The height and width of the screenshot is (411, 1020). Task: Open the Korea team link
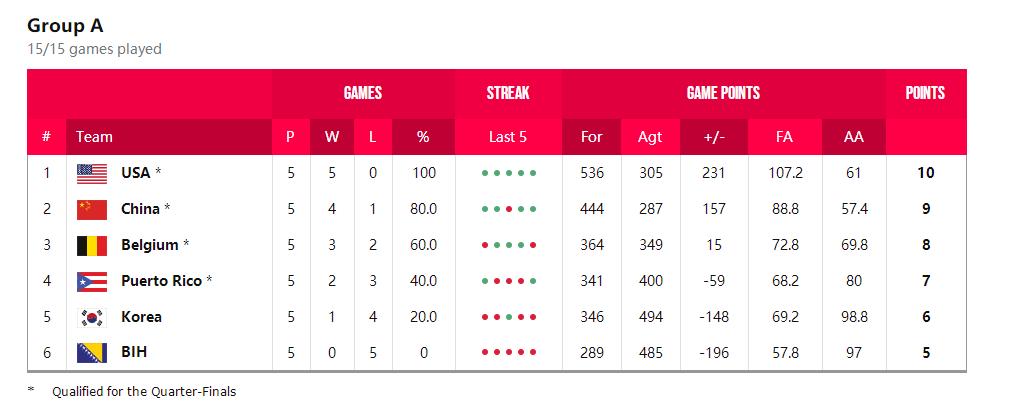tap(141, 317)
